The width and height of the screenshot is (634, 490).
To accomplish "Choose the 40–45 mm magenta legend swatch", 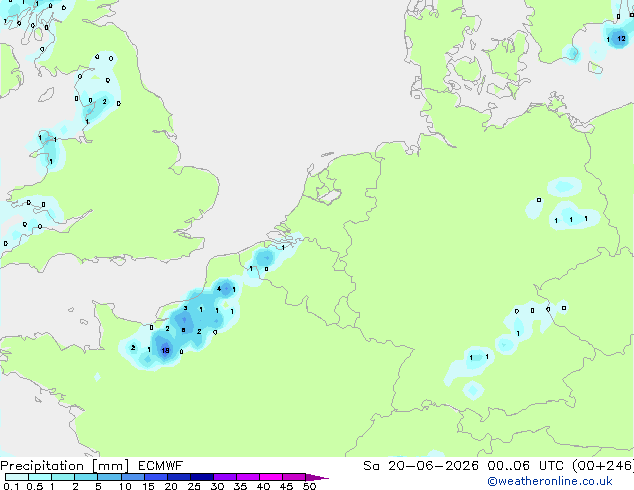I will tap(271, 477).
